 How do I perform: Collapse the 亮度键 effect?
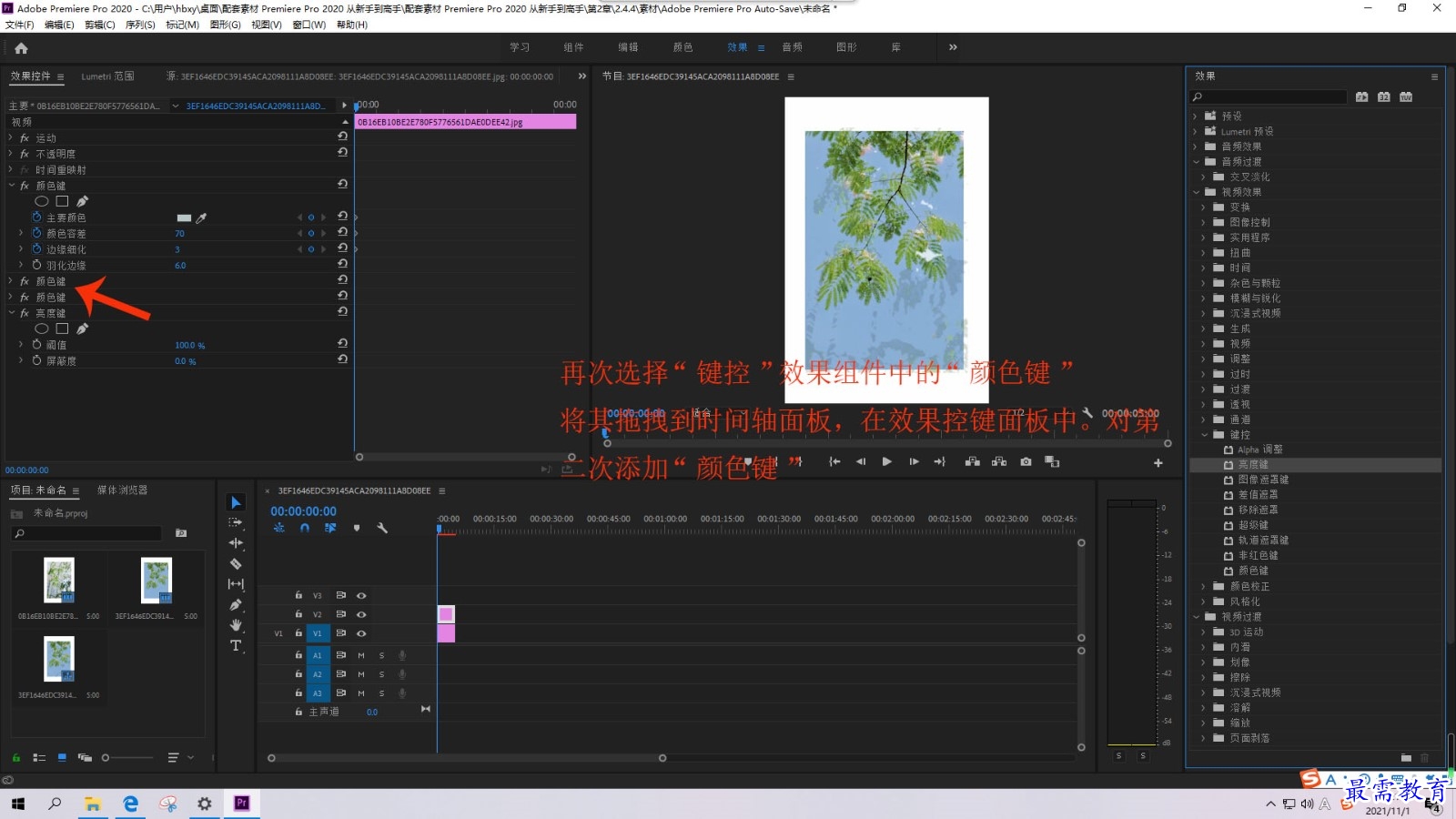click(11, 313)
